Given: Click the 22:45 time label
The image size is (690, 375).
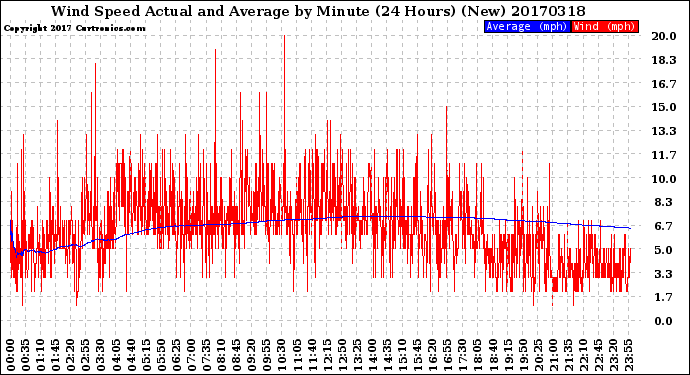Looking at the screenshot, I should 598,355.
